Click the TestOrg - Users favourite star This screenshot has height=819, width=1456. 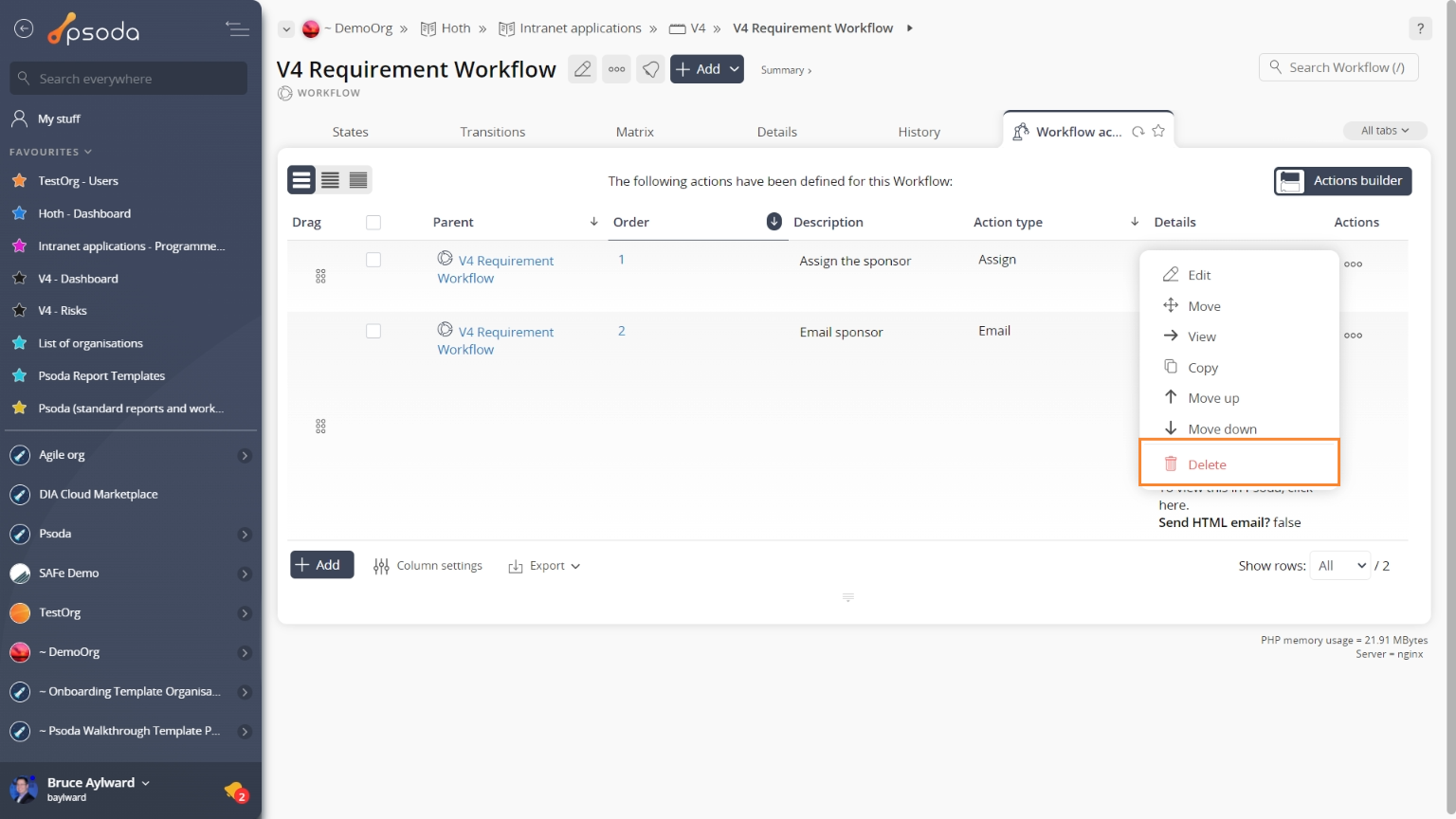point(19,180)
